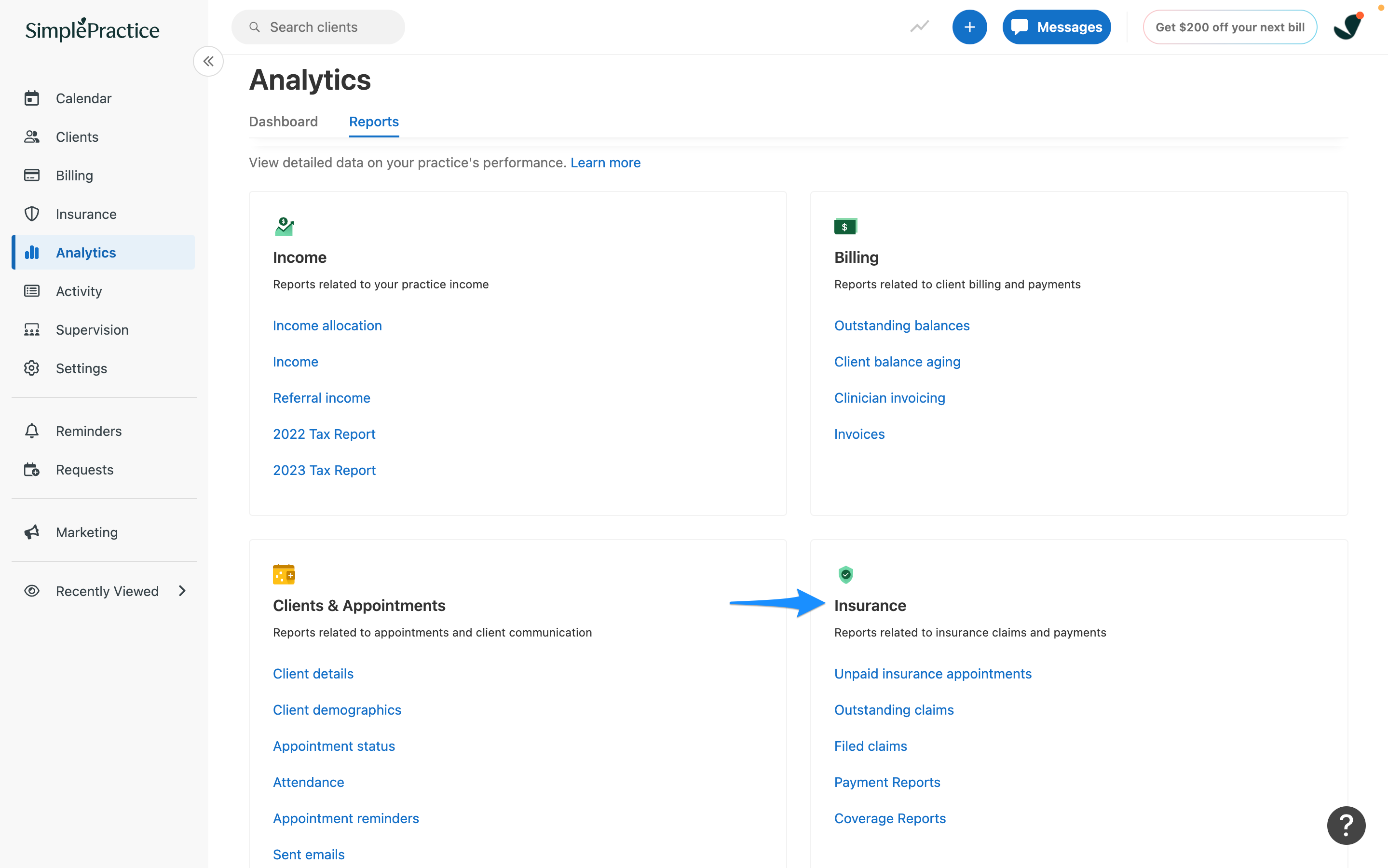Image resolution: width=1388 pixels, height=868 pixels.
Task: Collapse the sidebar with double-chevron button
Action: pyautogui.click(x=208, y=61)
